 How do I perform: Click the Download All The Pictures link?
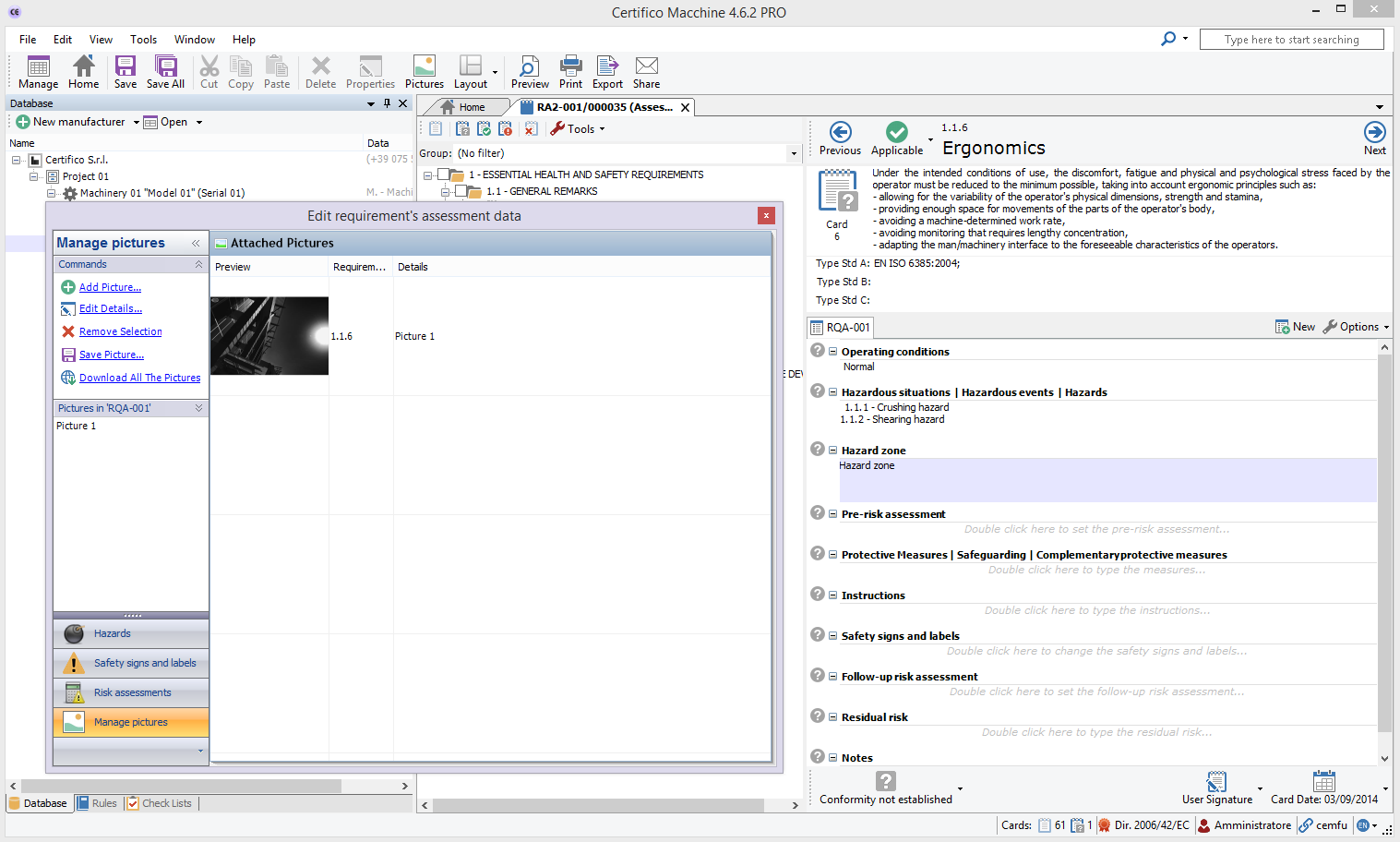click(139, 378)
